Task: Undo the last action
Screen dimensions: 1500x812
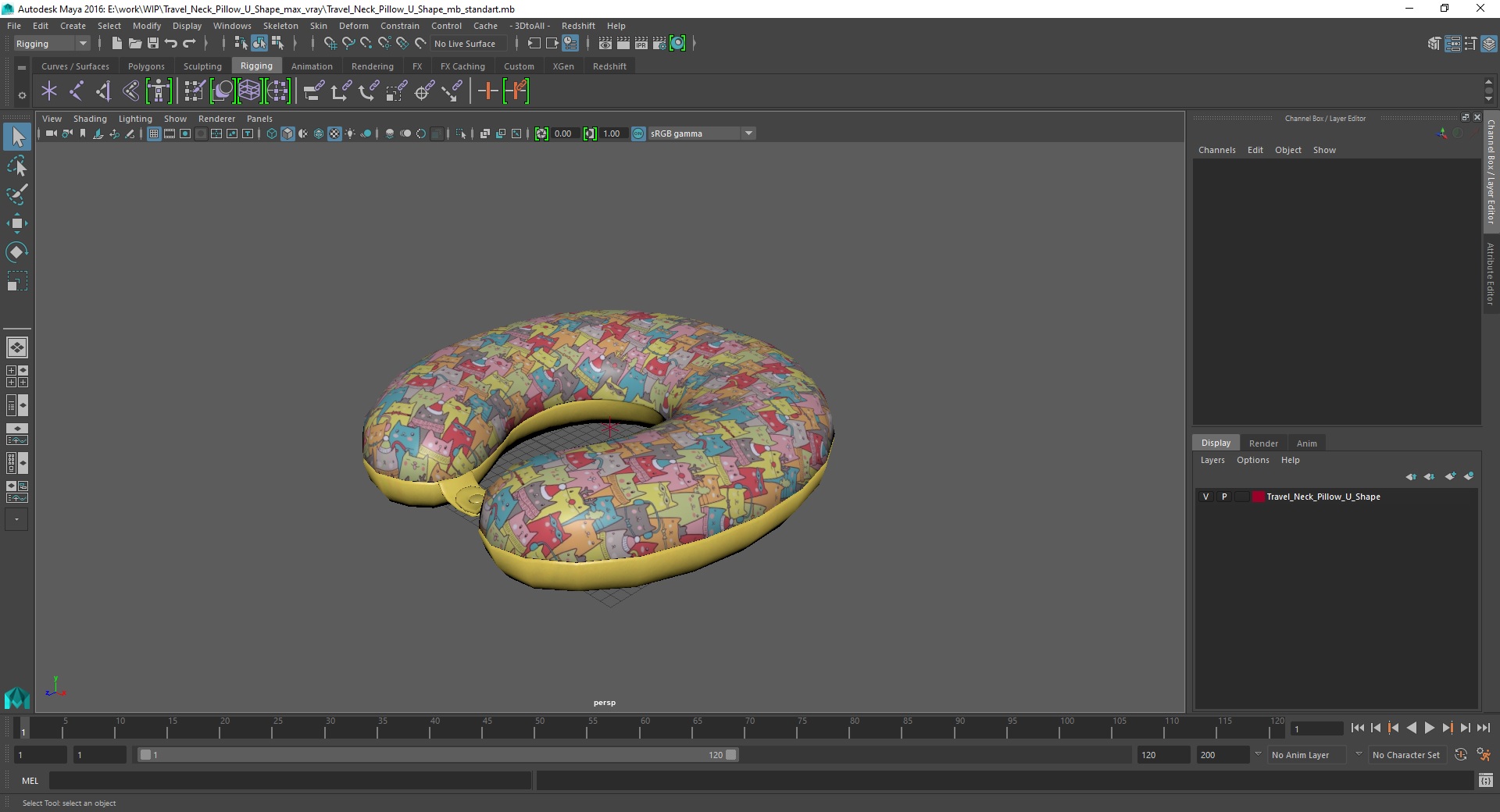Action: point(171,44)
